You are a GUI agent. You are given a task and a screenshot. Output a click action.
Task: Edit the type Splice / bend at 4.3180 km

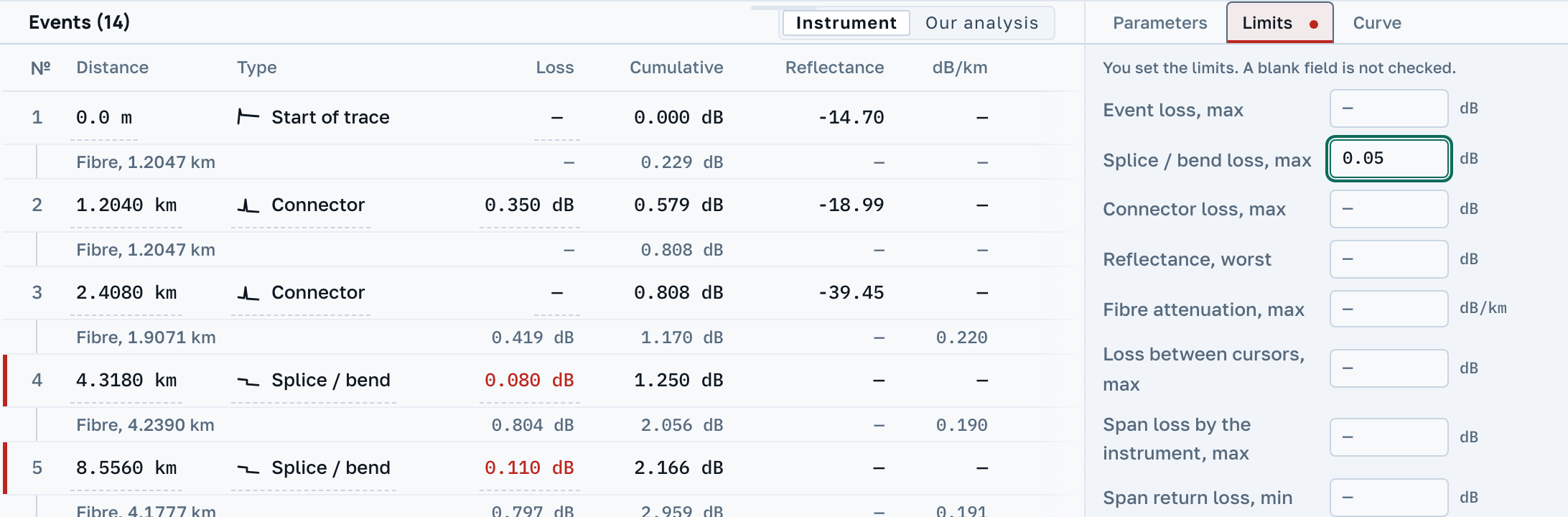tap(314, 381)
